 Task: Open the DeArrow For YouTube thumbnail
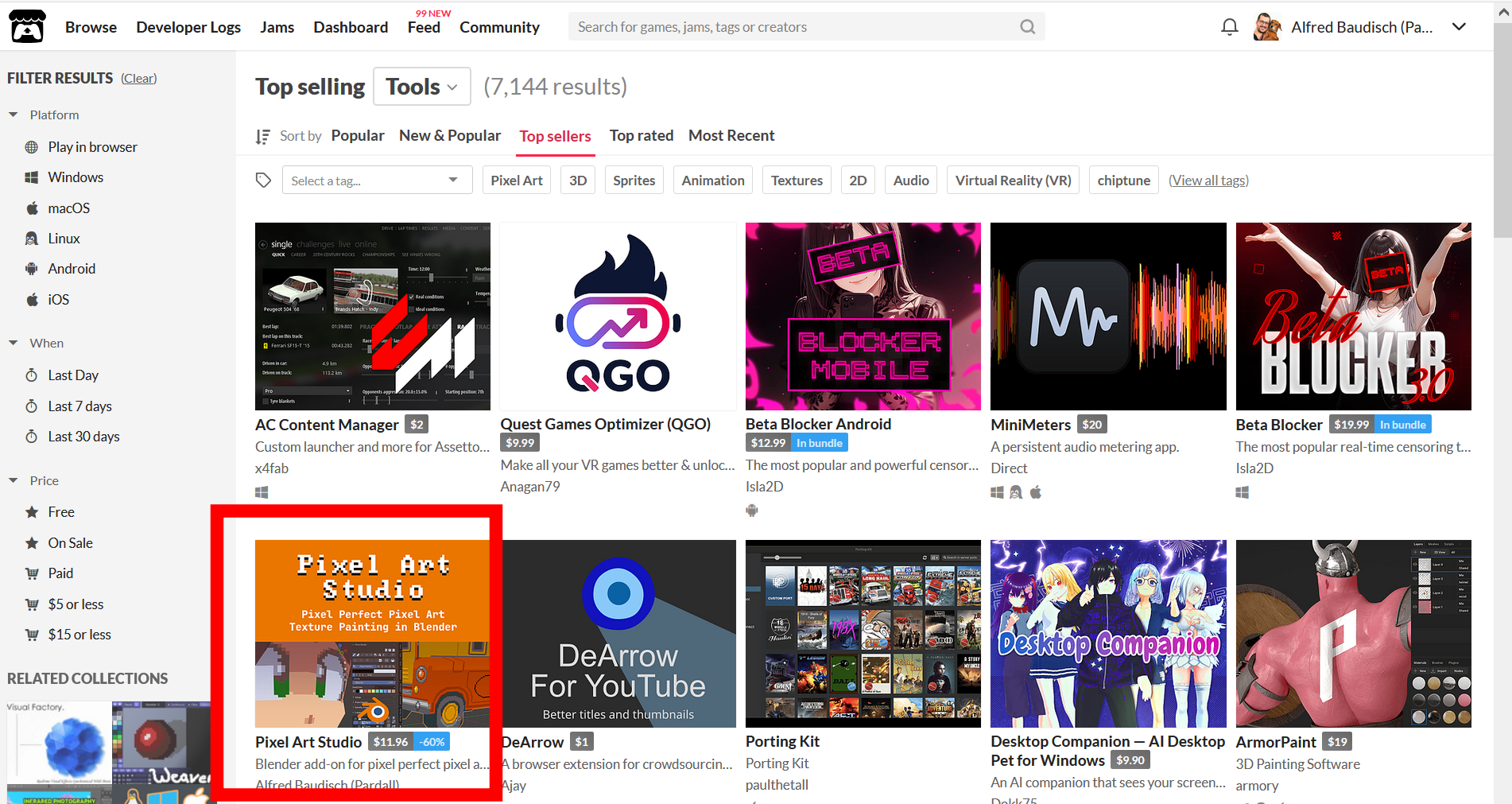619,634
